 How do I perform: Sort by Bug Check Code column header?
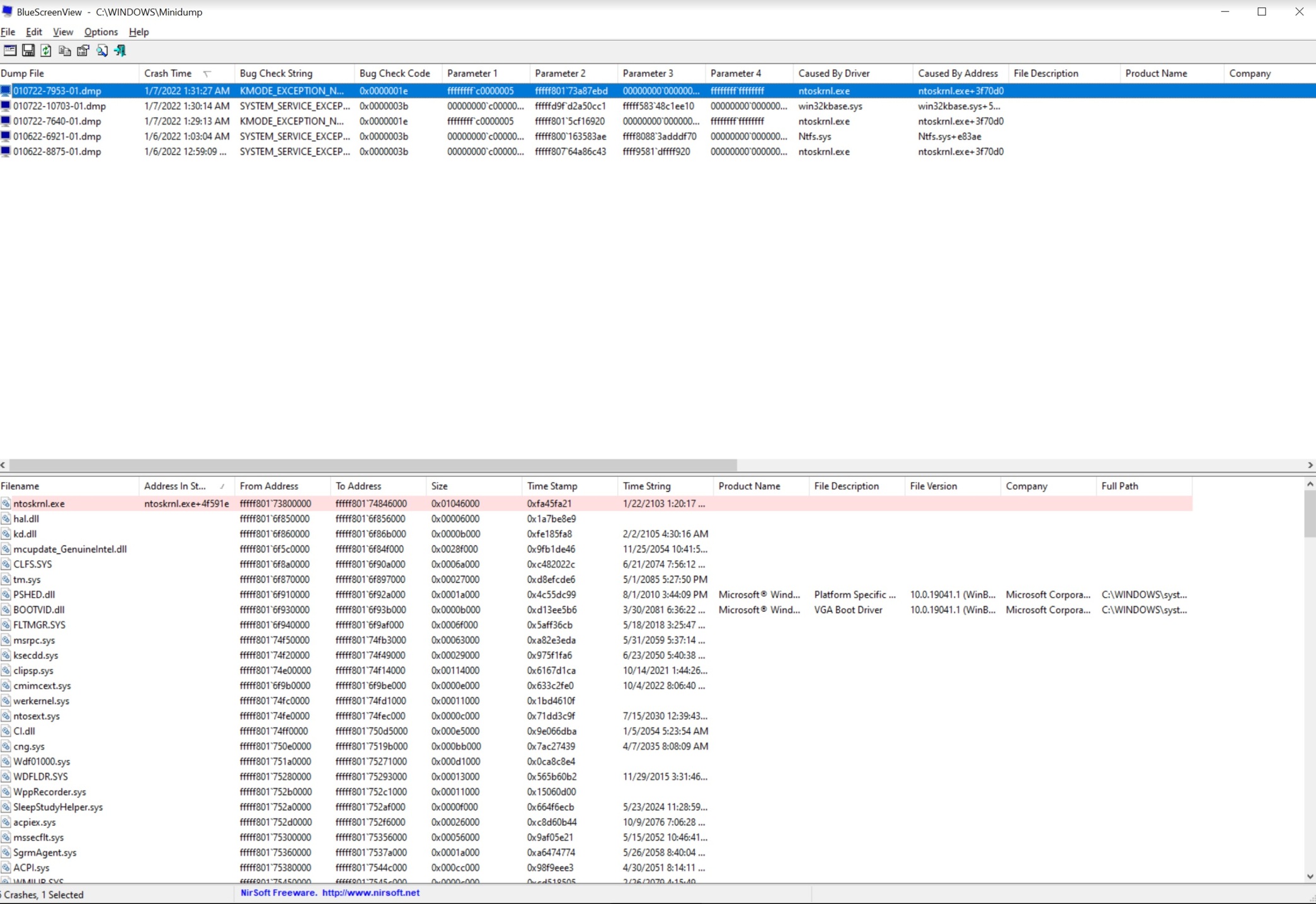point(398,73)
